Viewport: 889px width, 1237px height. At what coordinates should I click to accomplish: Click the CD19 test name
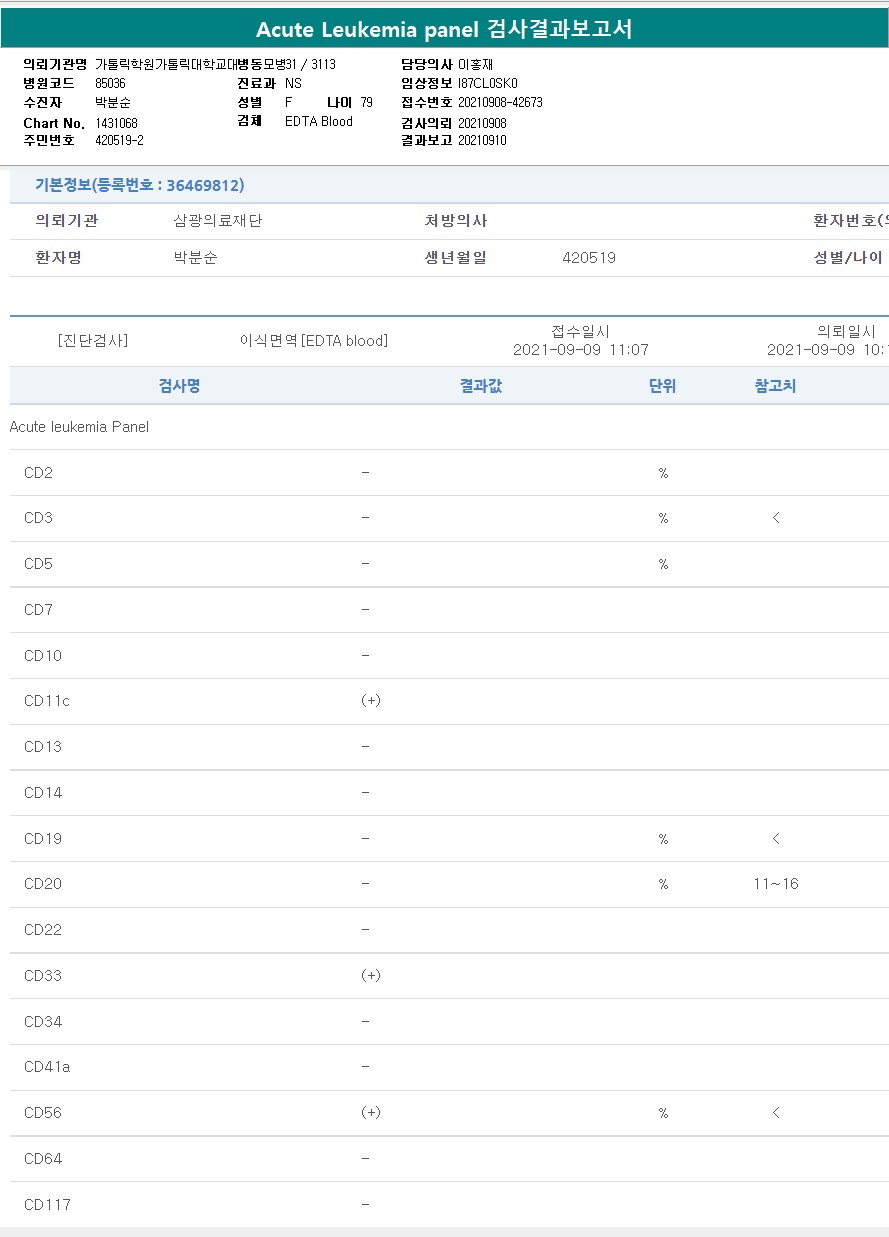tap(43, 839)
